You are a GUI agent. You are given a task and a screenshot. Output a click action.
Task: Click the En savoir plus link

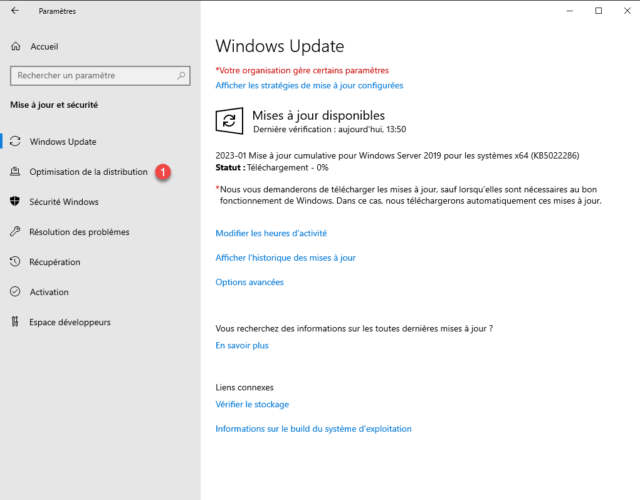[242, 345]
